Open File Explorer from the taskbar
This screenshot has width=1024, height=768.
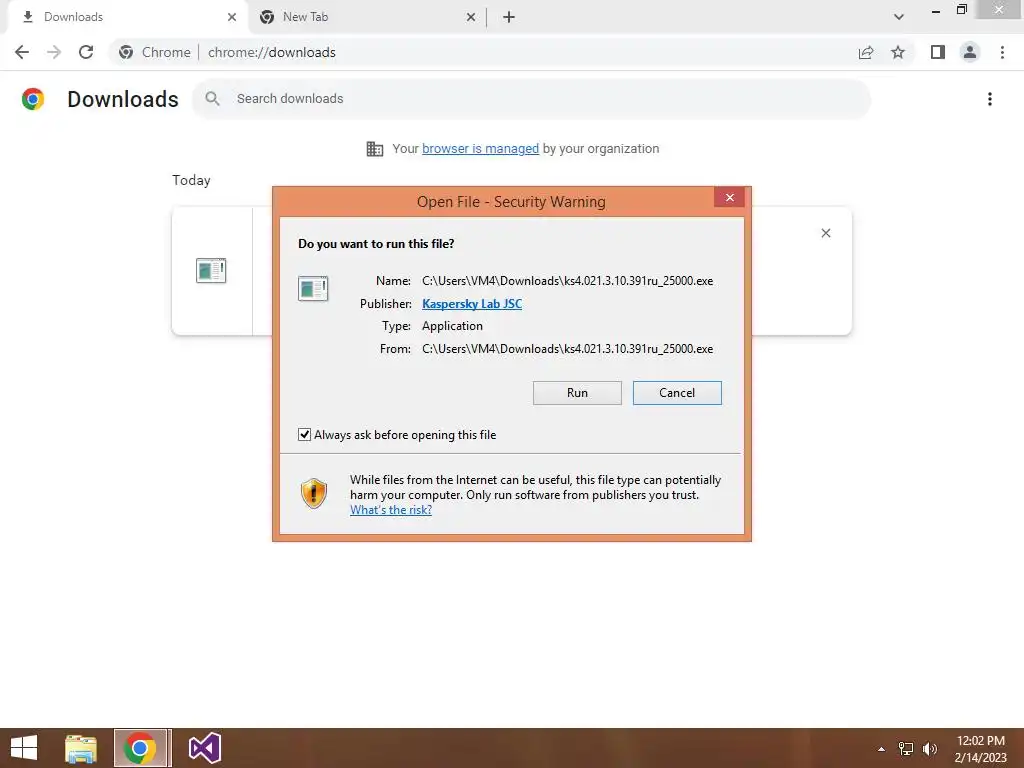[x=81, y=748]
